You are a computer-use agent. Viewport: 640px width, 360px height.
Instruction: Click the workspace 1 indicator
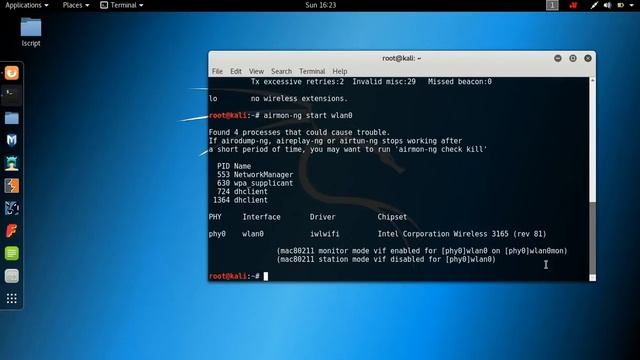click(x=552, y=5)
